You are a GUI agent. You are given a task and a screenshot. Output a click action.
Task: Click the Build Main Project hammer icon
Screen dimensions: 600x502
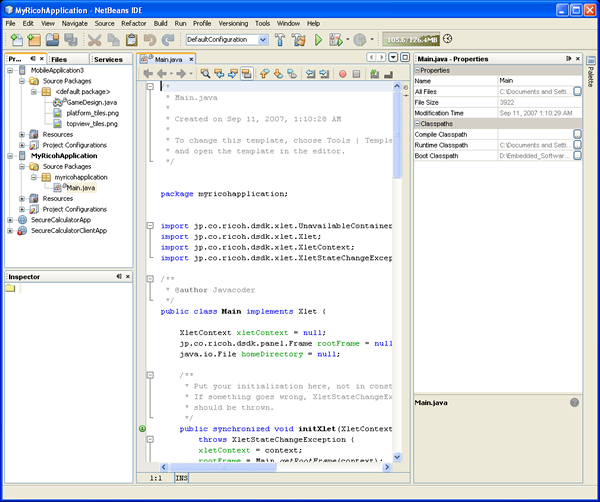[x=281, y=40]
